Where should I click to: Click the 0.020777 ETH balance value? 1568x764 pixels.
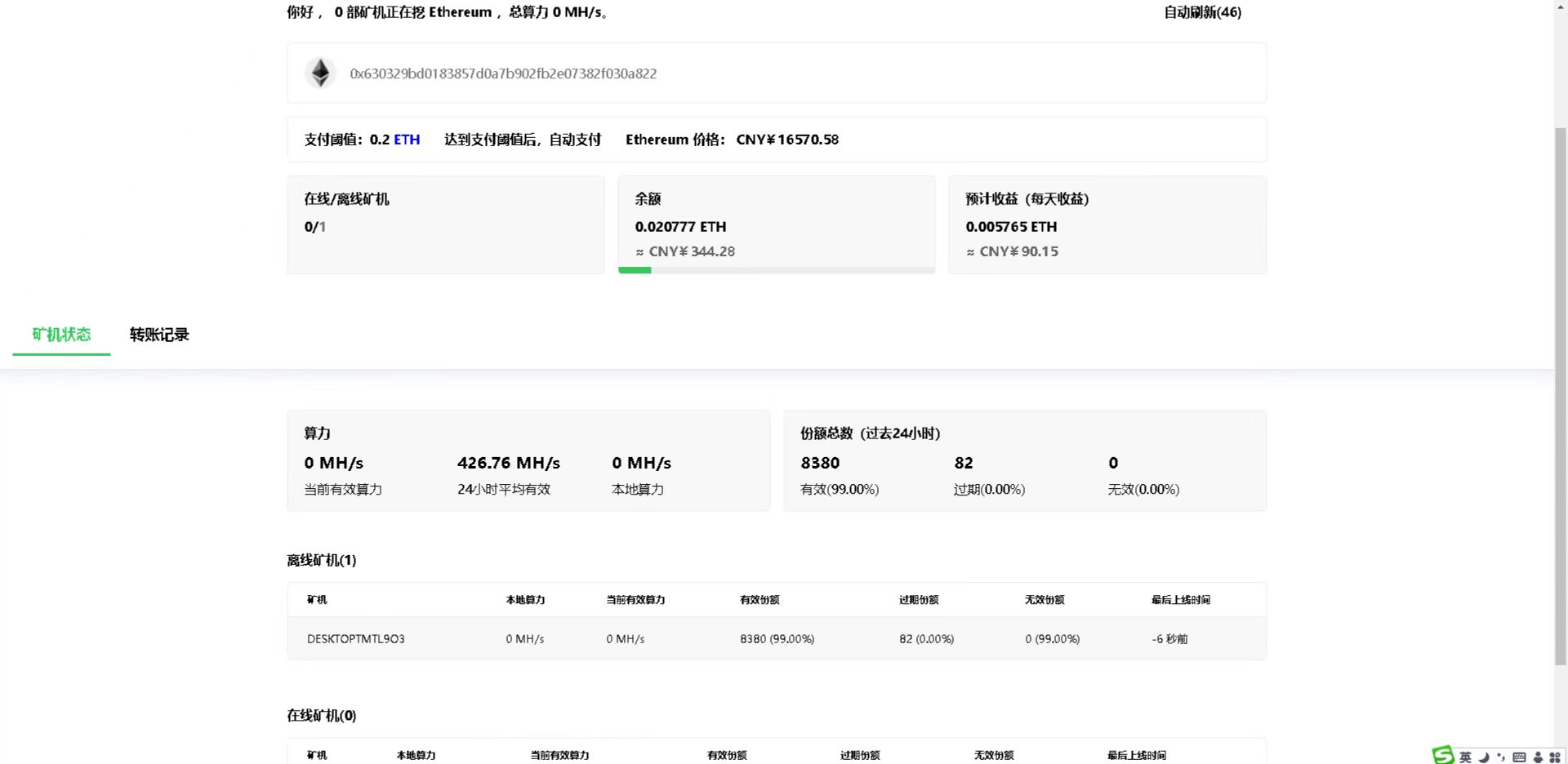coord(680,227)
